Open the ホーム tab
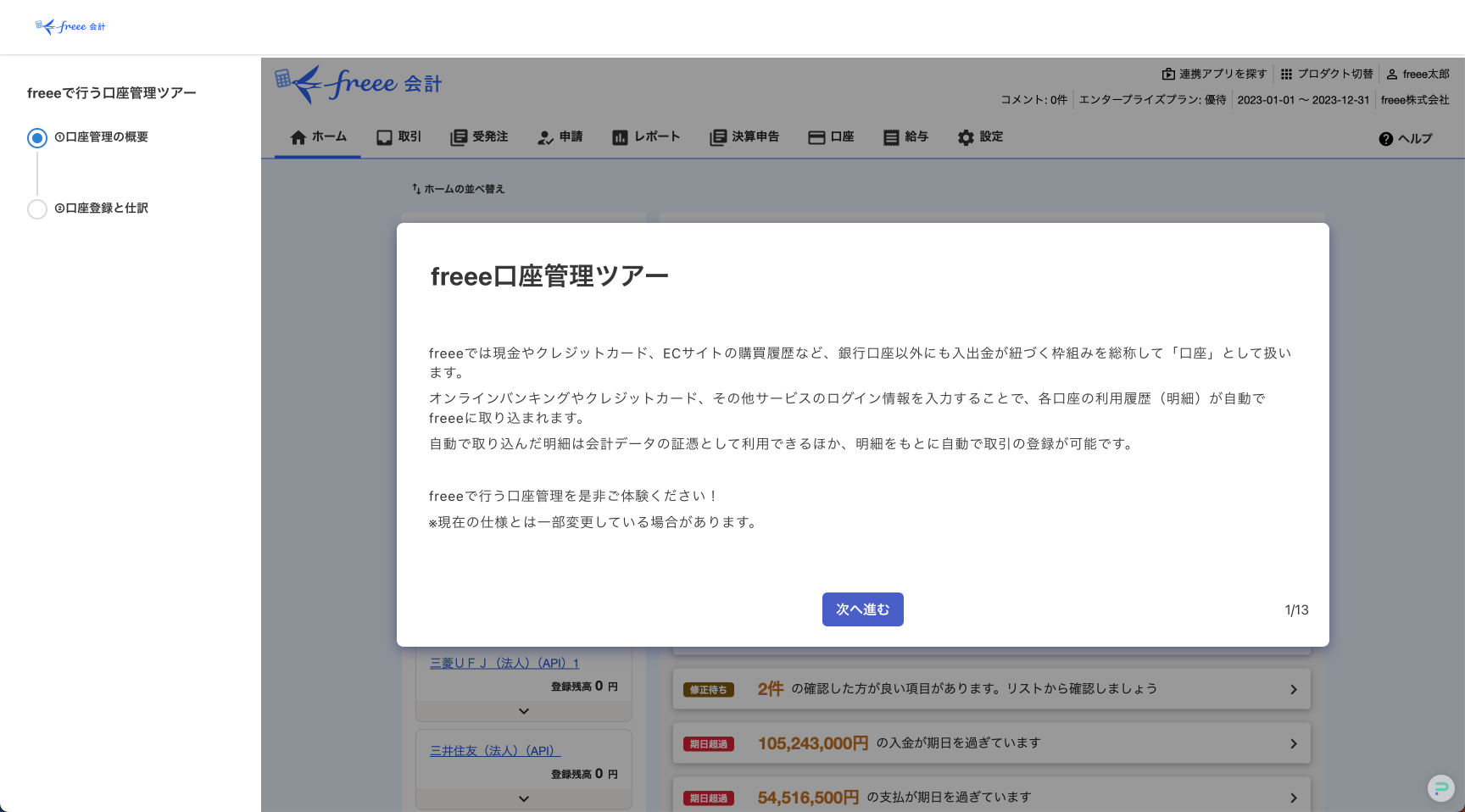The height and width of the screenshot is (812, 1465). [x=318, y=137]
